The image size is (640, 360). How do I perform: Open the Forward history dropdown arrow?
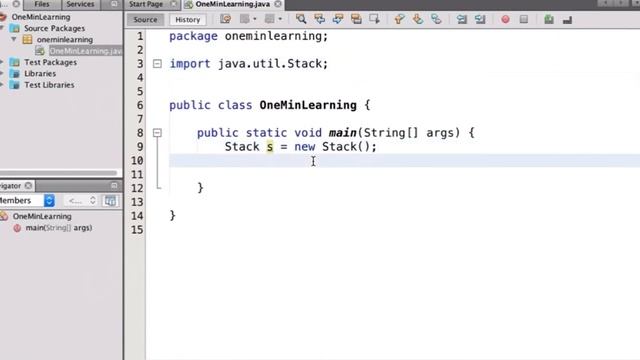pos(280,19)
